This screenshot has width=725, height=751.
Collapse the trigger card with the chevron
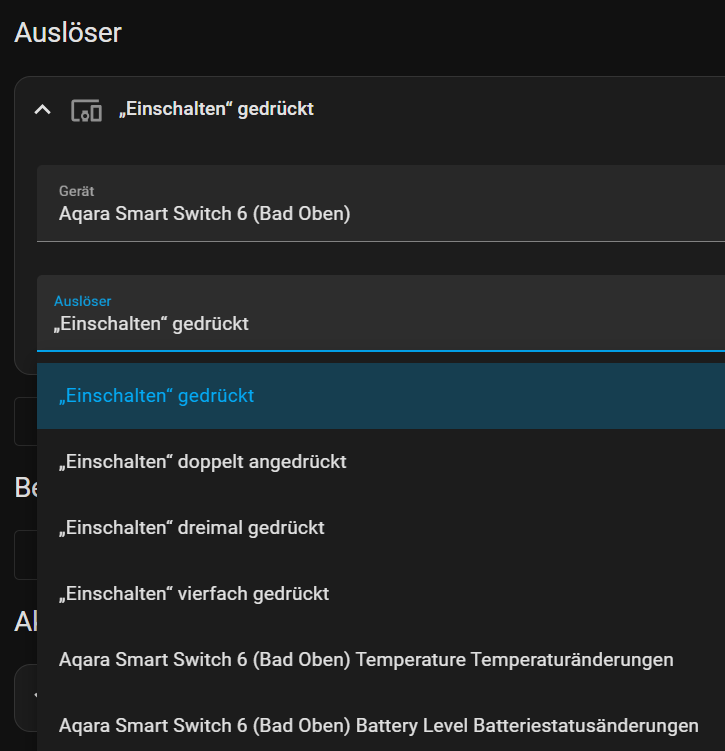42,109
